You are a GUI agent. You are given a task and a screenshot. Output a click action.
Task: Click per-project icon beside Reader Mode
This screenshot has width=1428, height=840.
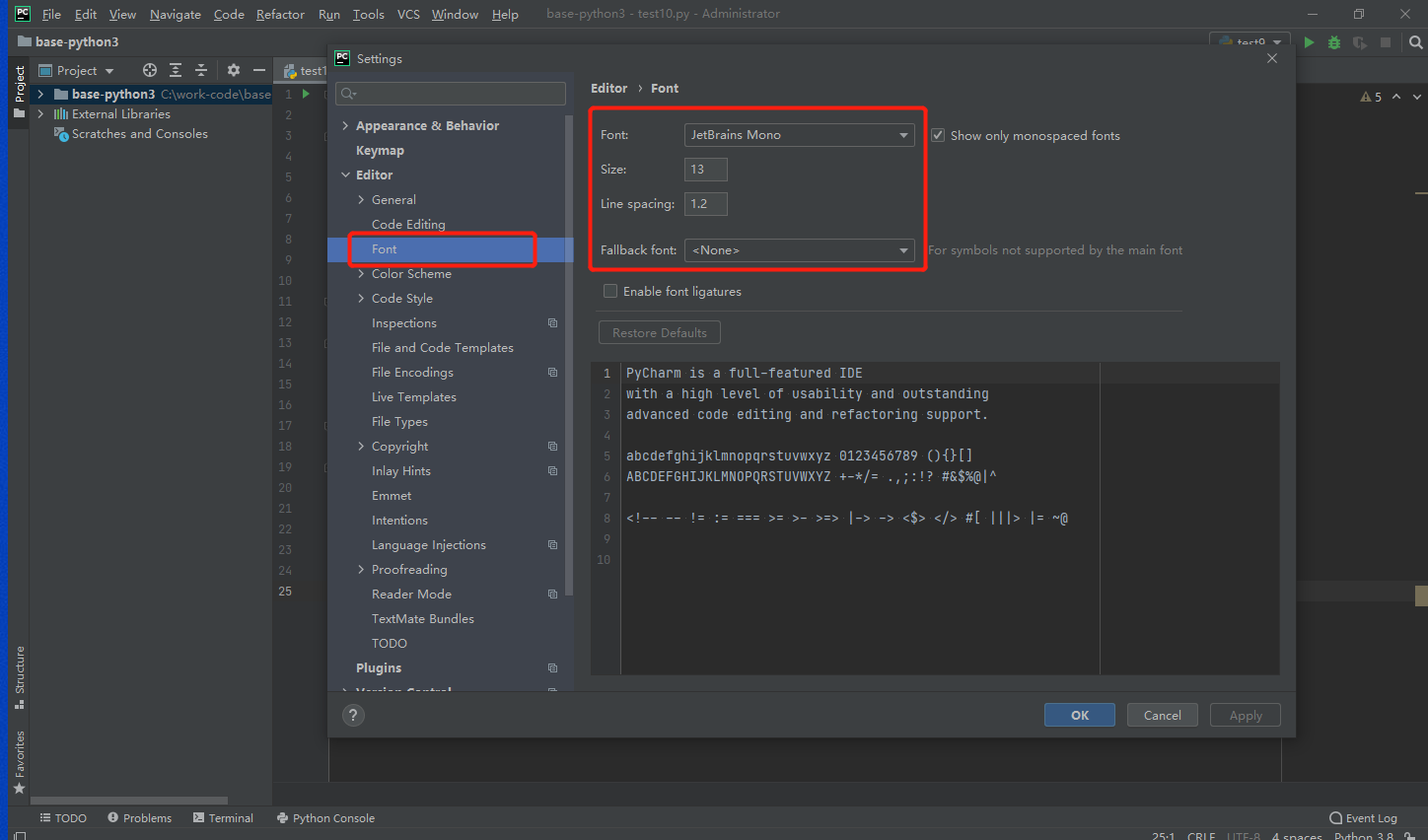pos(553,595)
